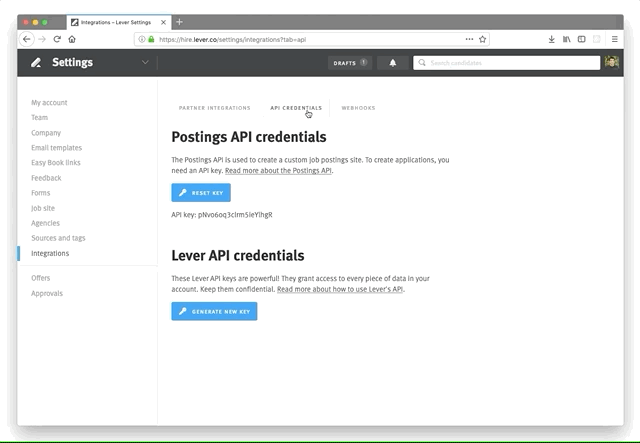The width and height of the screenshot is (640, 443).
Task: Click the Postings API credentials heading
Action: (x=249, y=137)
